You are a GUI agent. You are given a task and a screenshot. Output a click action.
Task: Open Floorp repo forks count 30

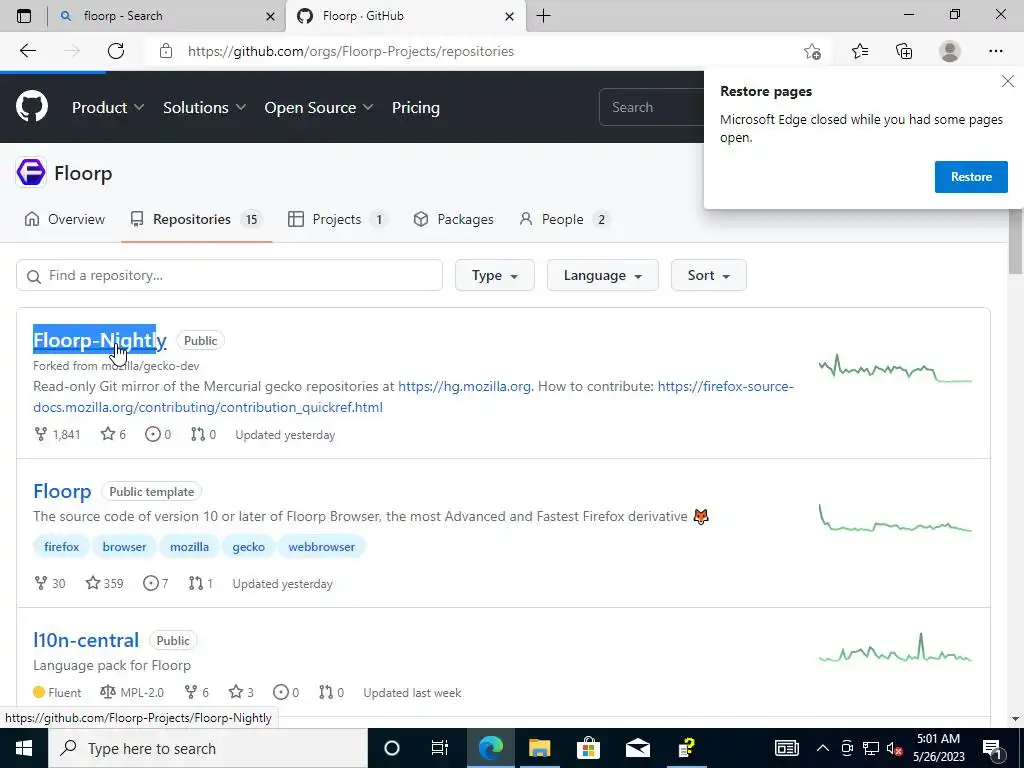pos(50,583)
